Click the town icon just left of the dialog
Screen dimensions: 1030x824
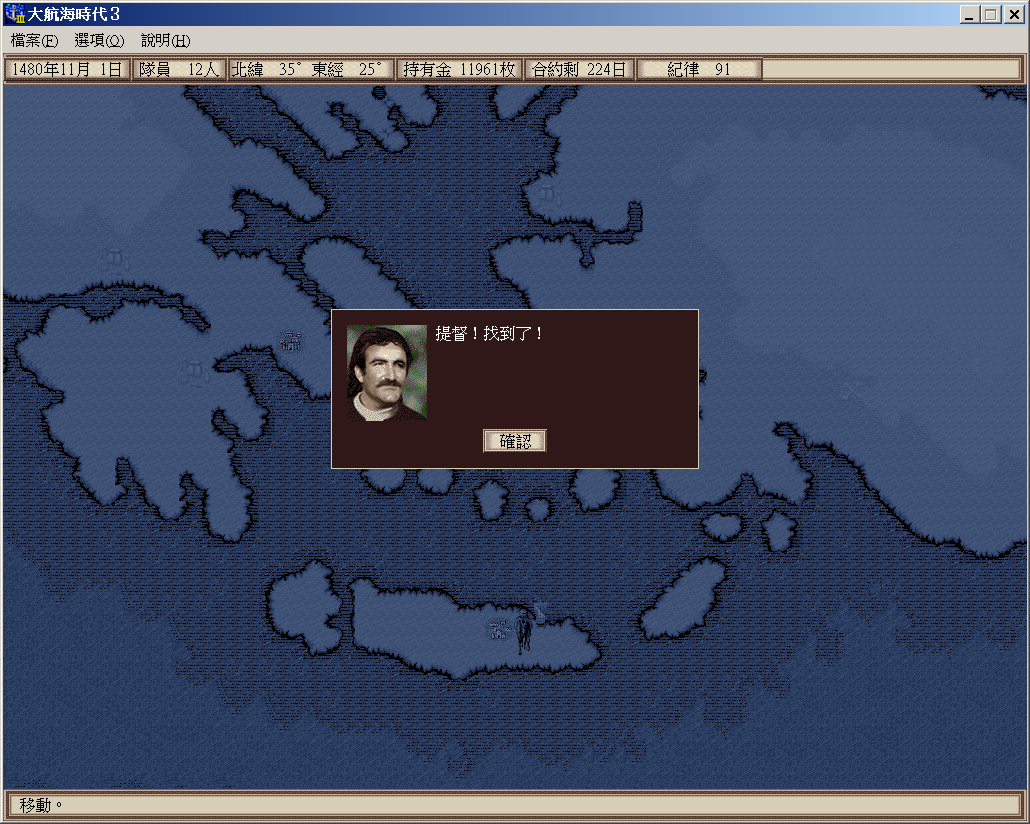[x=291, y=342]
